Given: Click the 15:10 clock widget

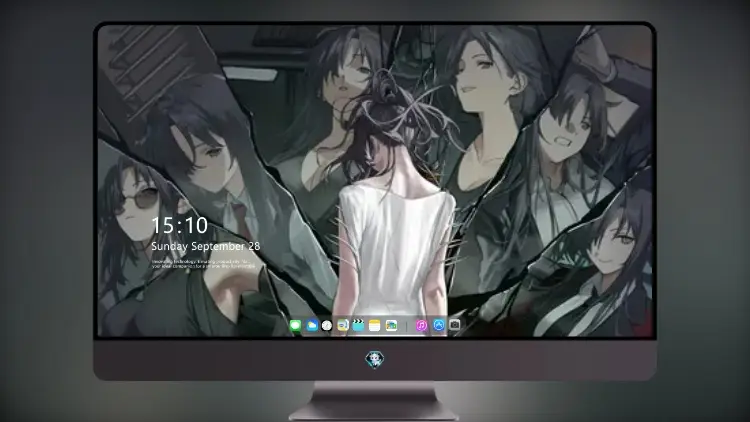Looking at the screenshot, I should [x=180, y=225].
